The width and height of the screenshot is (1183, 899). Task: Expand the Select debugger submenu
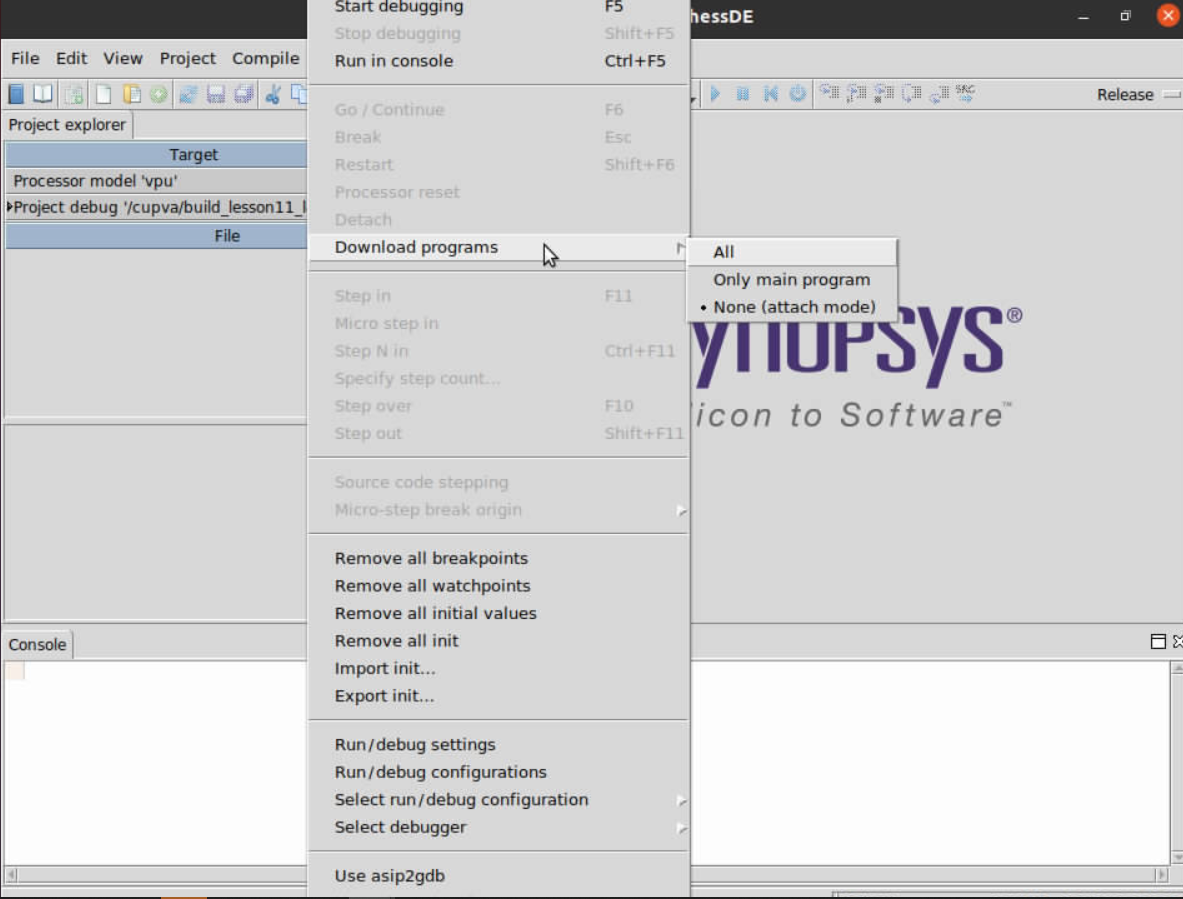400,827
